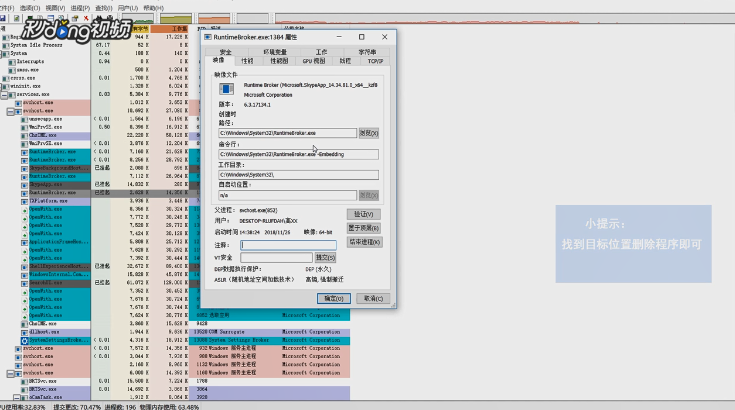Click the SystemSettingsBroker gear icon
Screen dimensions: 735x410
(x=25, y=341)
